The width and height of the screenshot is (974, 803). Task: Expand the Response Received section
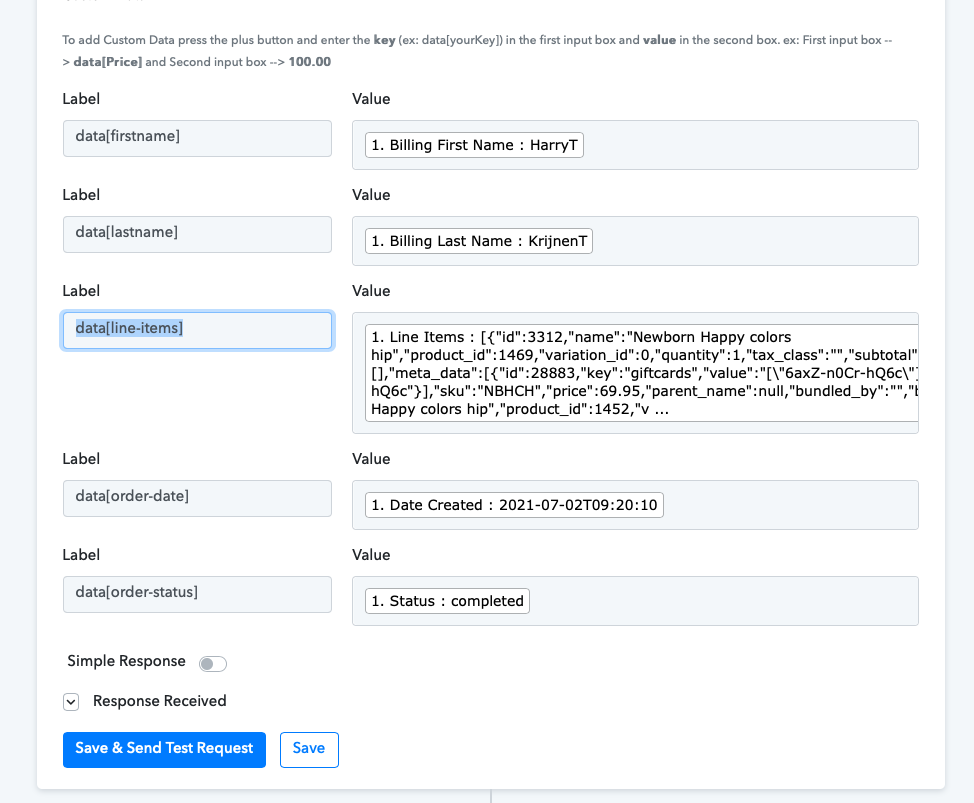(x=71, y=702)
